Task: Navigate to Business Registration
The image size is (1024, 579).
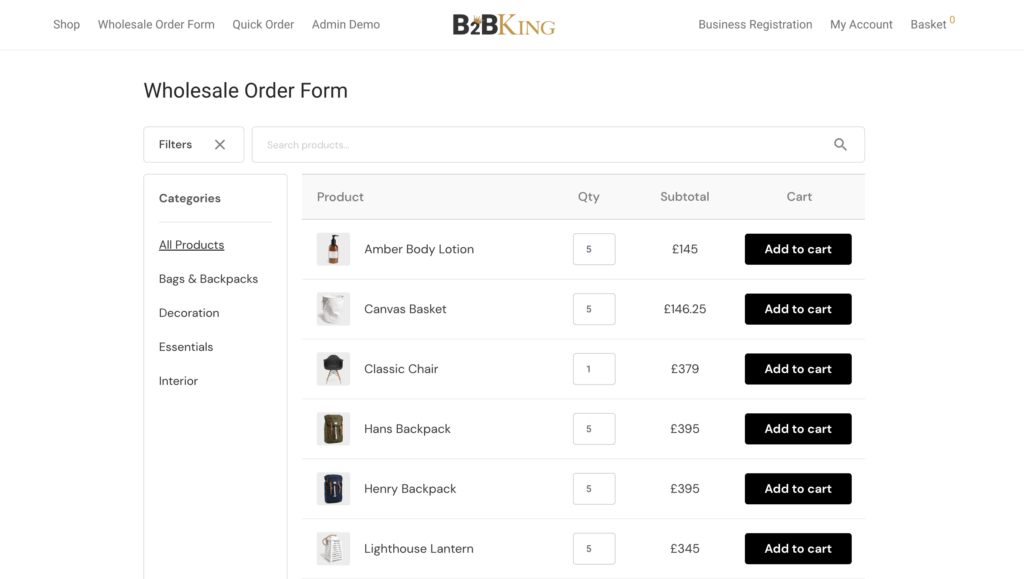Action: [755, 25]
